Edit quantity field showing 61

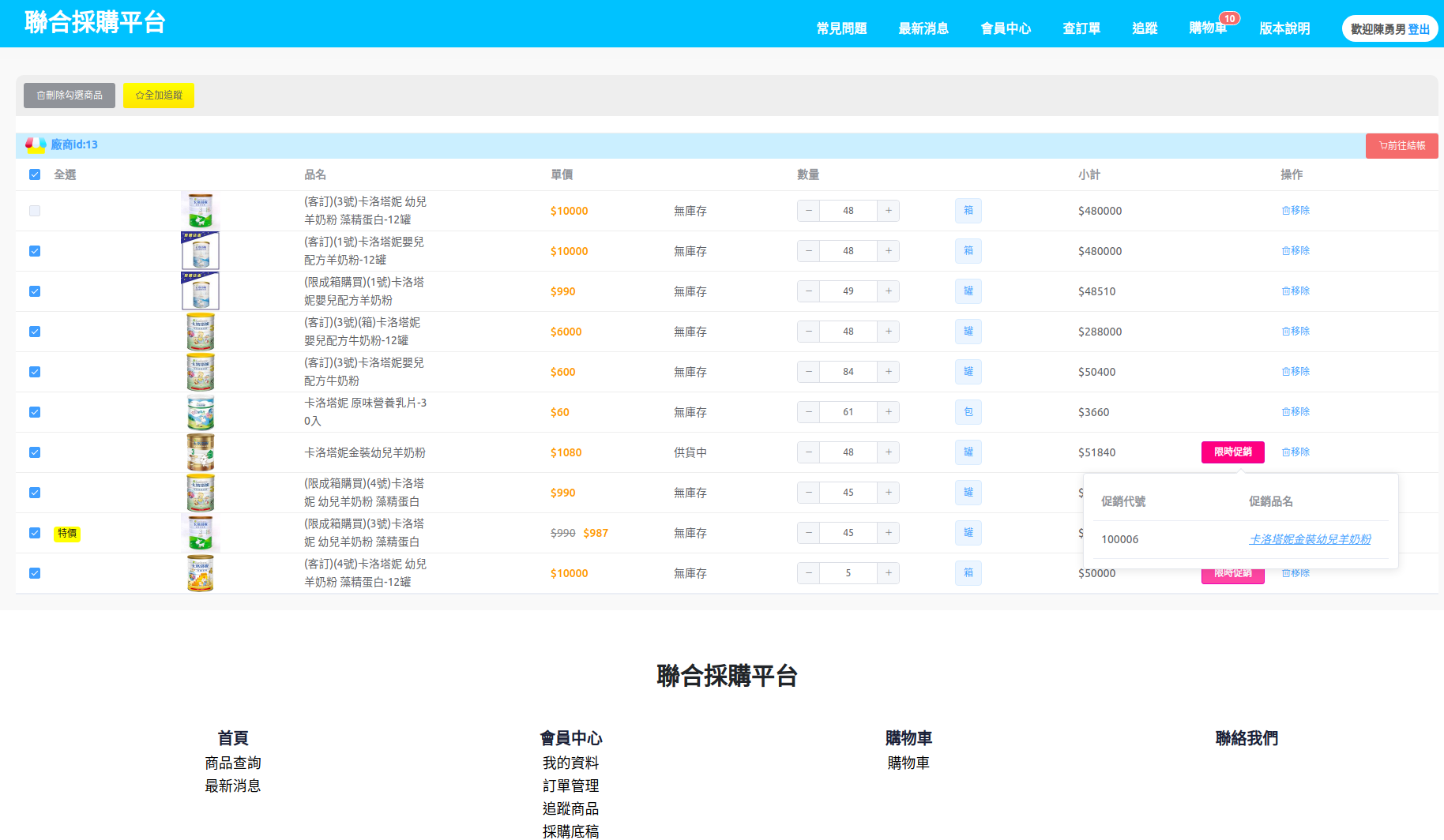[848, 412]
